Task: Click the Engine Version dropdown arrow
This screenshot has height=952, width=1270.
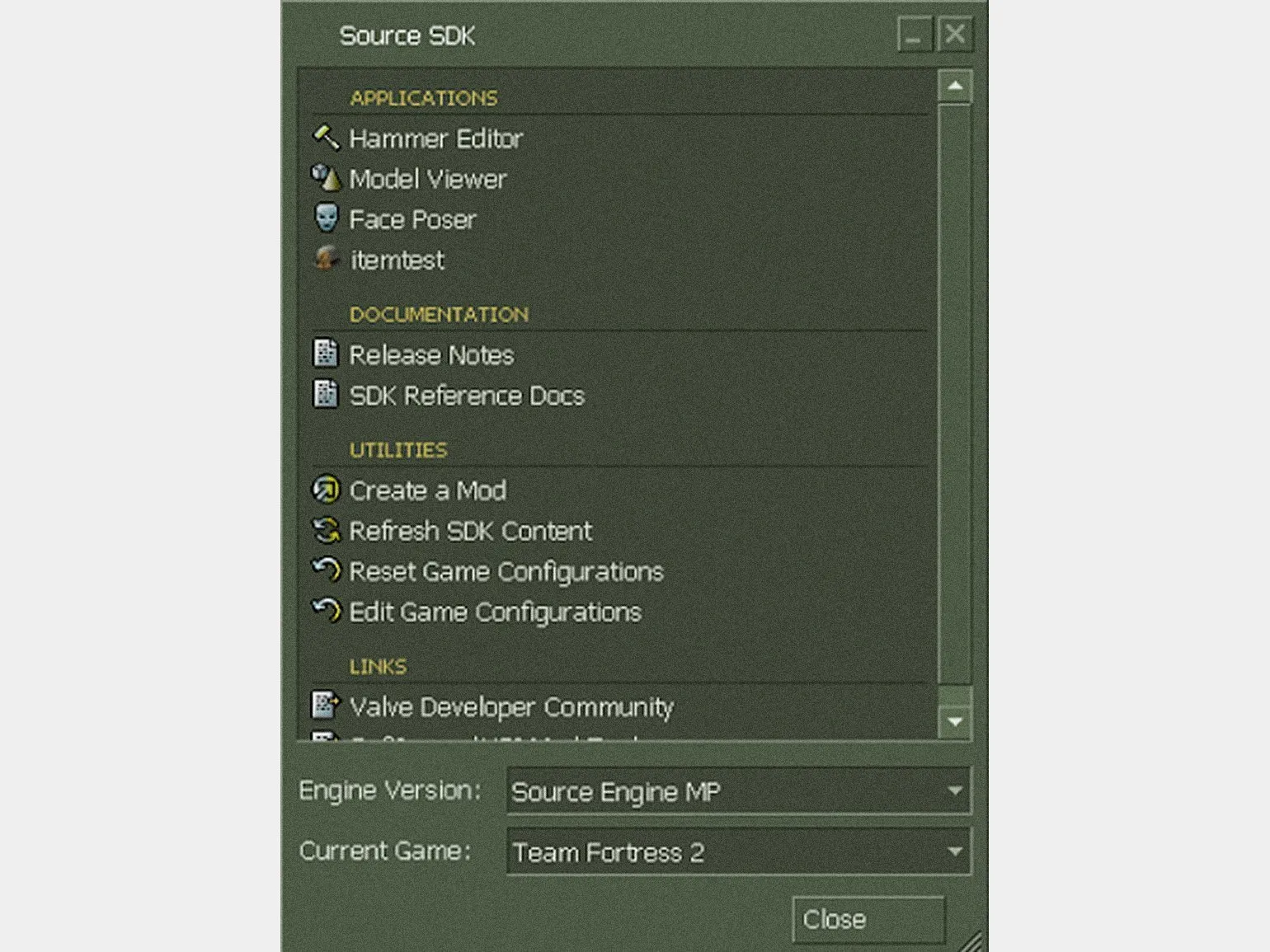Action: 954,791
